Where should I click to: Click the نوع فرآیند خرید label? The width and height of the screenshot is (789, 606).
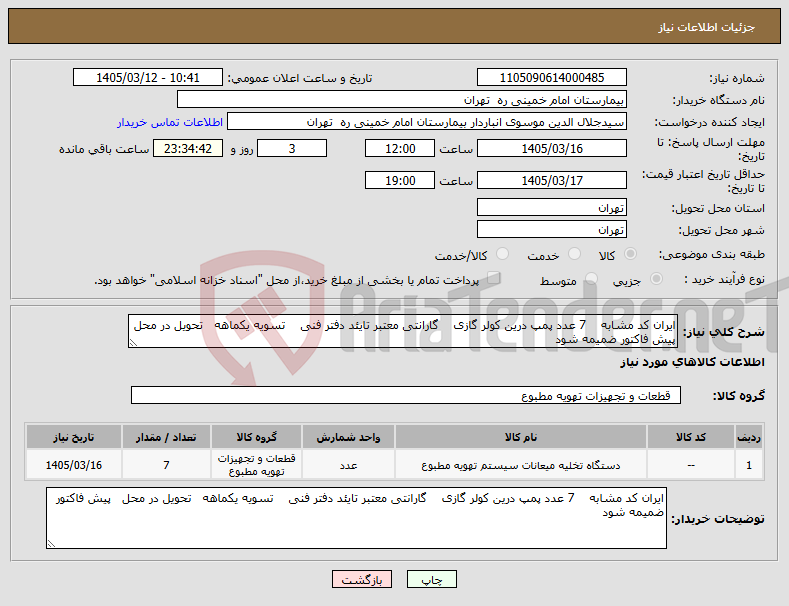tap(724, 279)
